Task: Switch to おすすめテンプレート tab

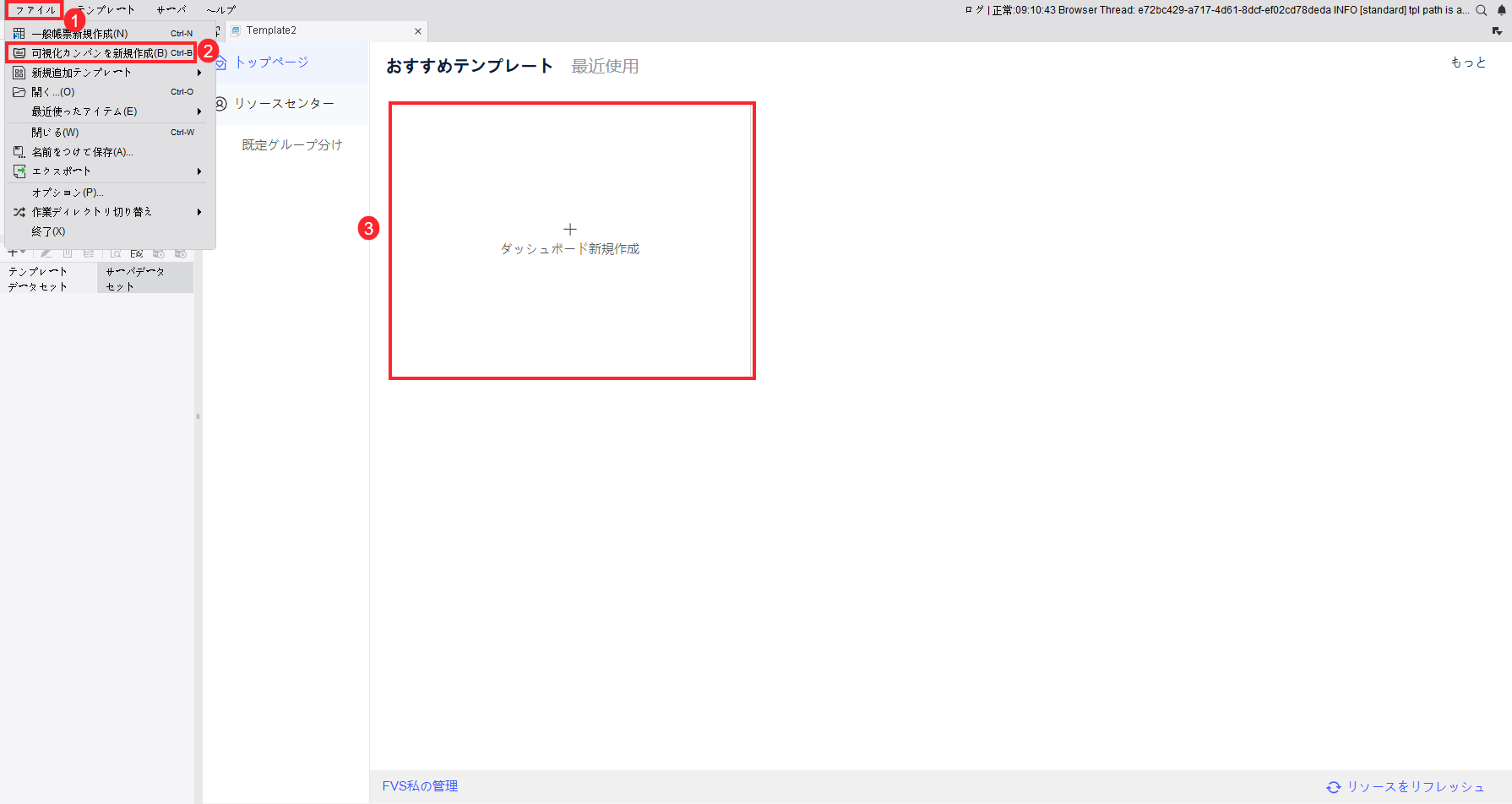Action: [470, 66]
